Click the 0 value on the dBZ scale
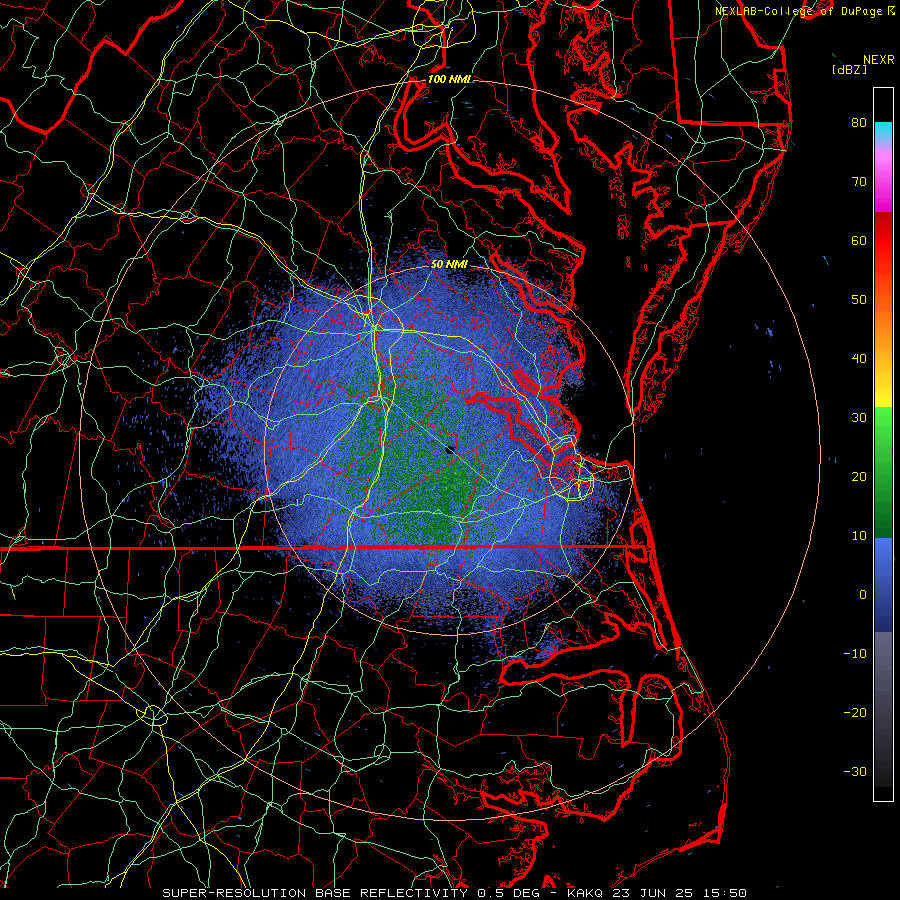The width and height of the screenshot is (900, 900). click(x=863, y=595)
